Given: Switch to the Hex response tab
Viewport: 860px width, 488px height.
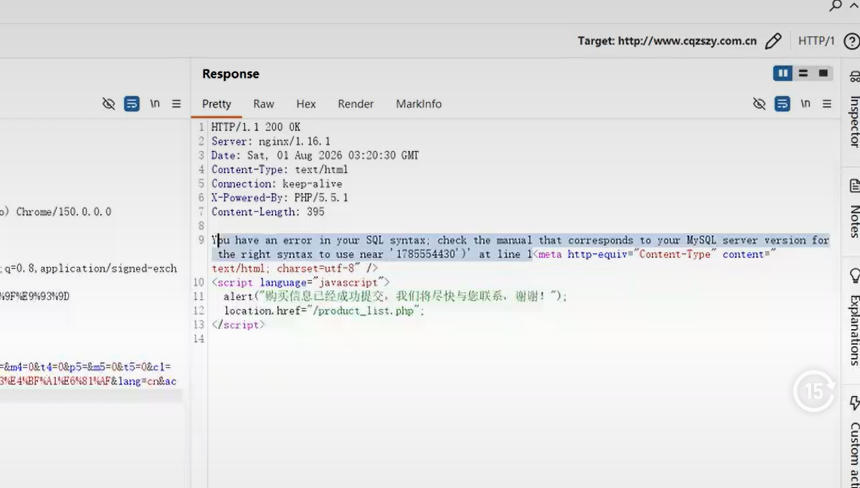Looking at the screenshot, I should click(x=306, y=104).
